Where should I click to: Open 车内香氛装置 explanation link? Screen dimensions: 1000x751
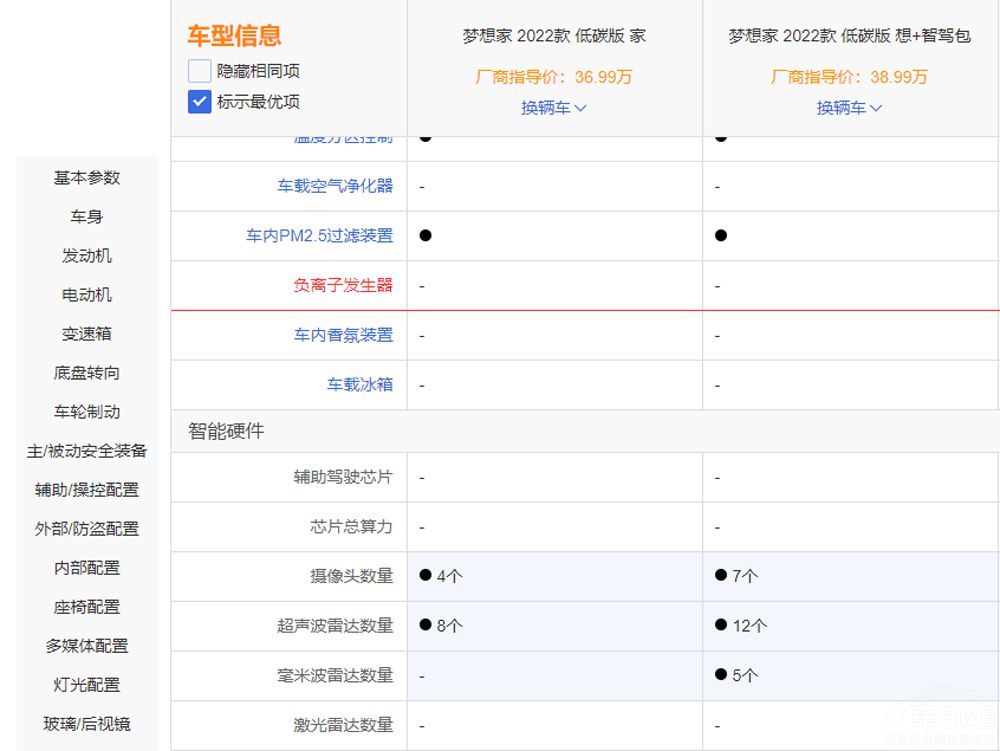[343, 335]
